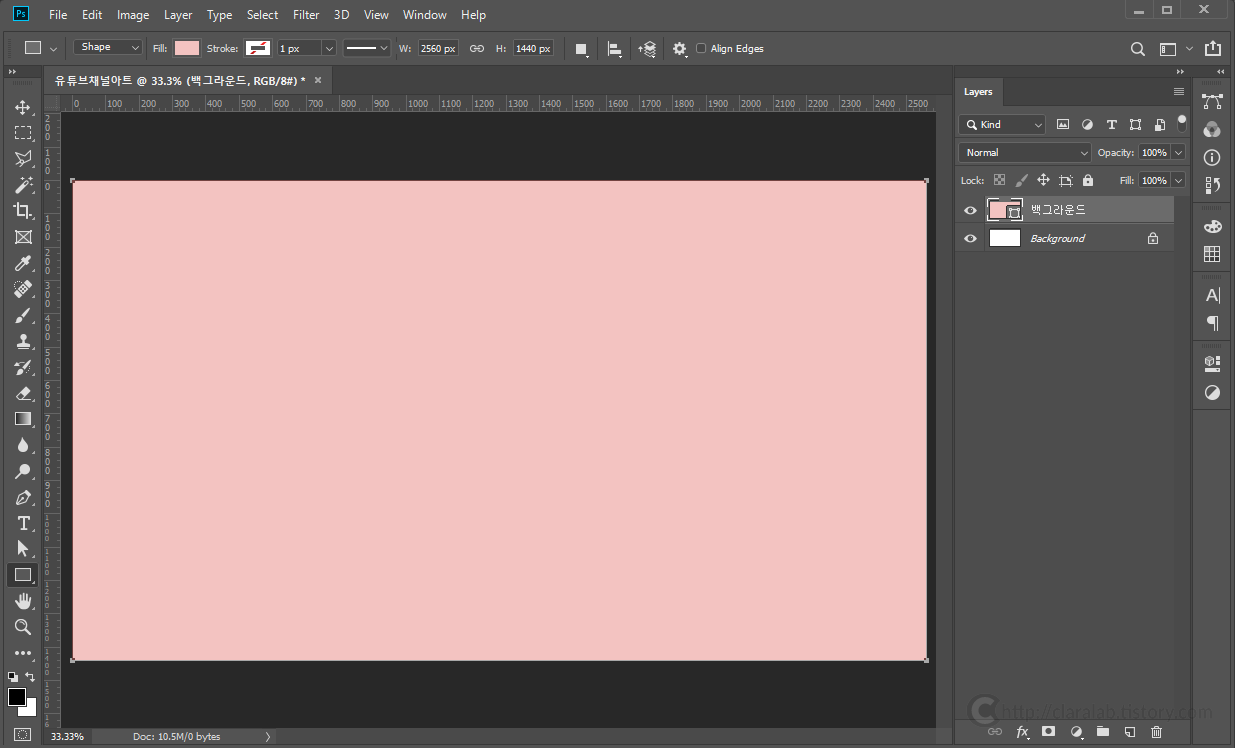The image size is (1235, 748).
Task: Toggle lock image pixels
Action: 1021,180
